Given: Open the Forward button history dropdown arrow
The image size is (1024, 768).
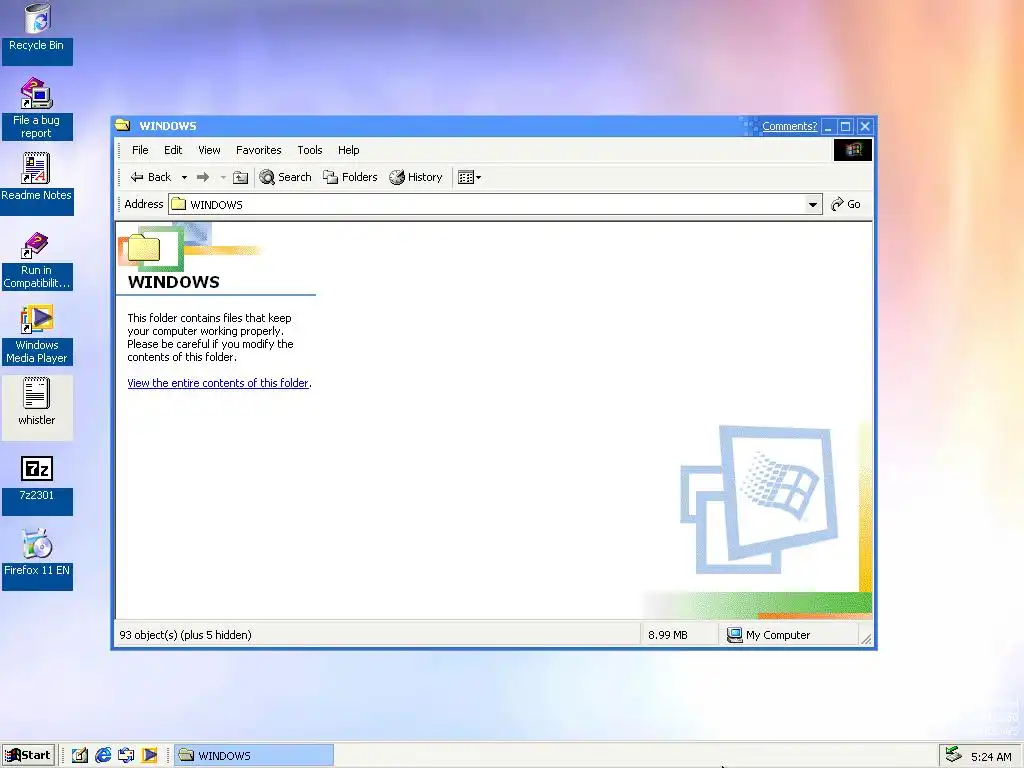Looking at the screenshot, I should (x=223, y=177).
